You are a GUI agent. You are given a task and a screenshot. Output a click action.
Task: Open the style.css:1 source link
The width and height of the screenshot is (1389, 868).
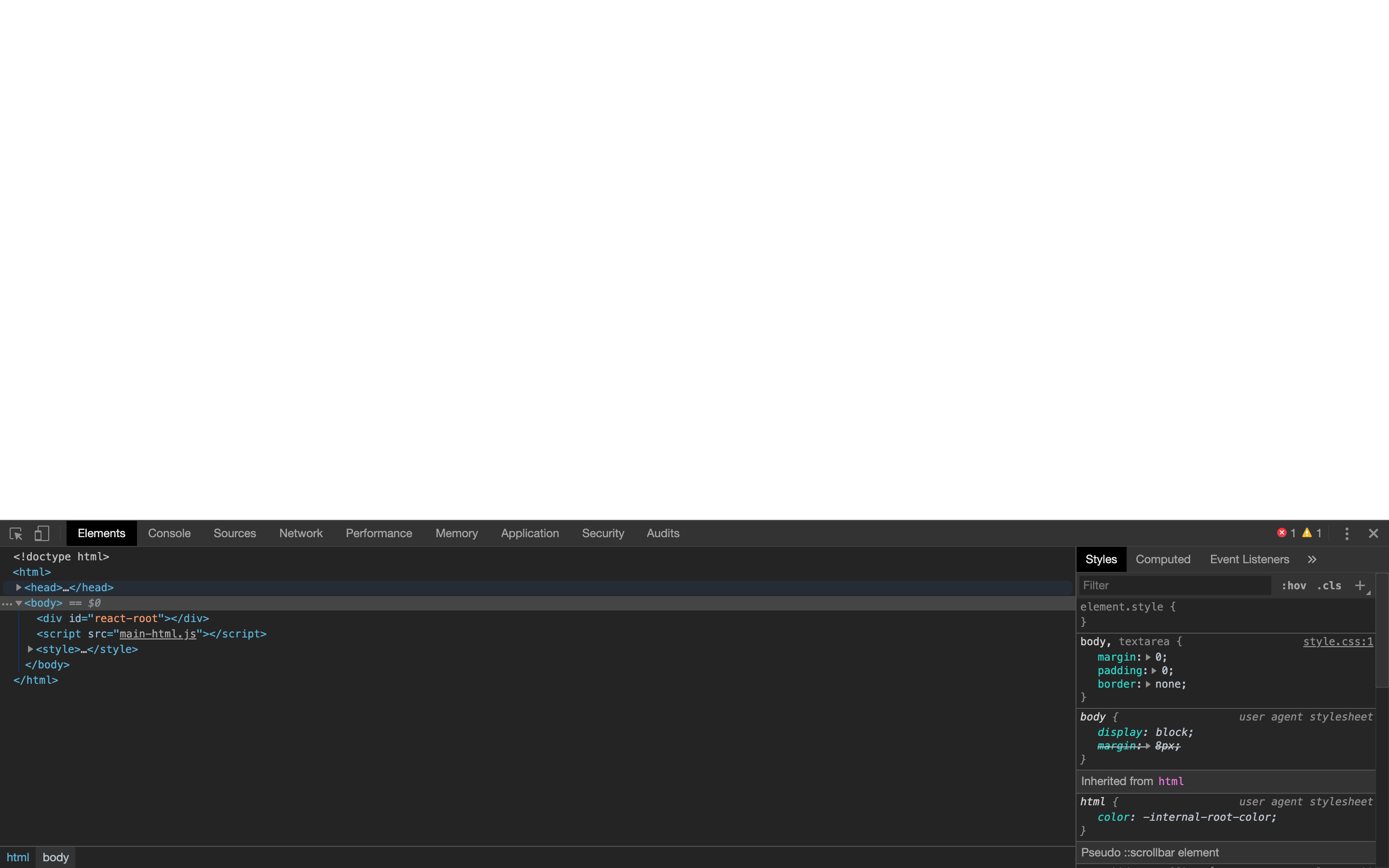coord(1337,642)
